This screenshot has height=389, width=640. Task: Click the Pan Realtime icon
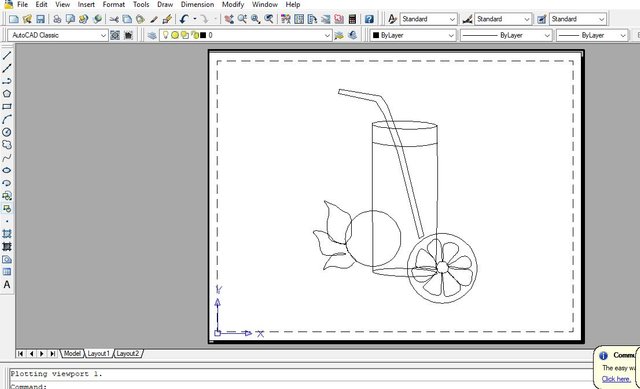coord(229,19)
